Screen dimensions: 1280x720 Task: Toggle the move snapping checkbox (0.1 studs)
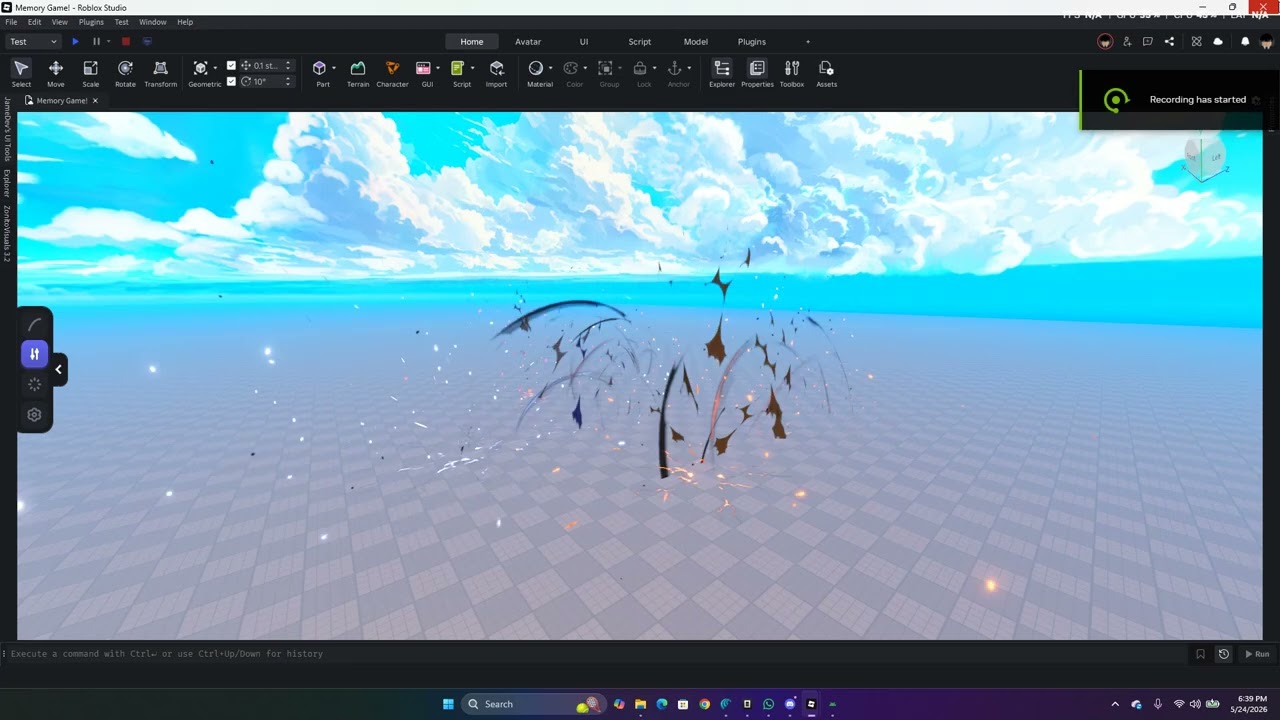(x=232, y=66)
